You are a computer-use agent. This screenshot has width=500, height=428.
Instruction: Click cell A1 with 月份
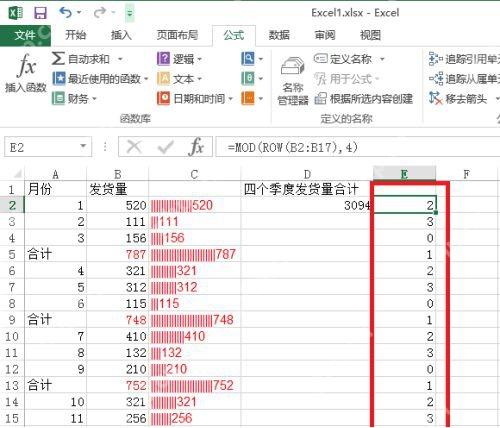(x=55, y=189)
